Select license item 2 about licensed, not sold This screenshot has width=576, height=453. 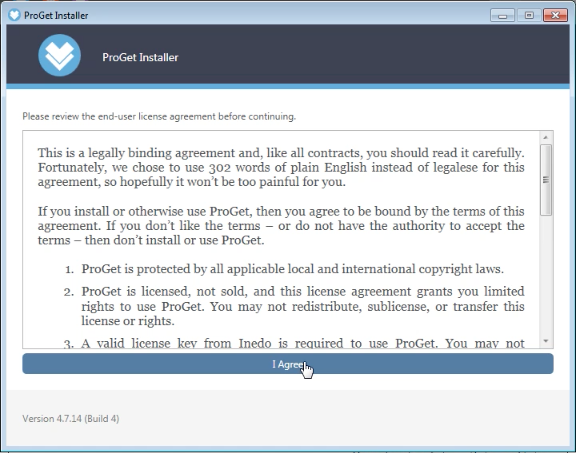(x=294, y=306)
